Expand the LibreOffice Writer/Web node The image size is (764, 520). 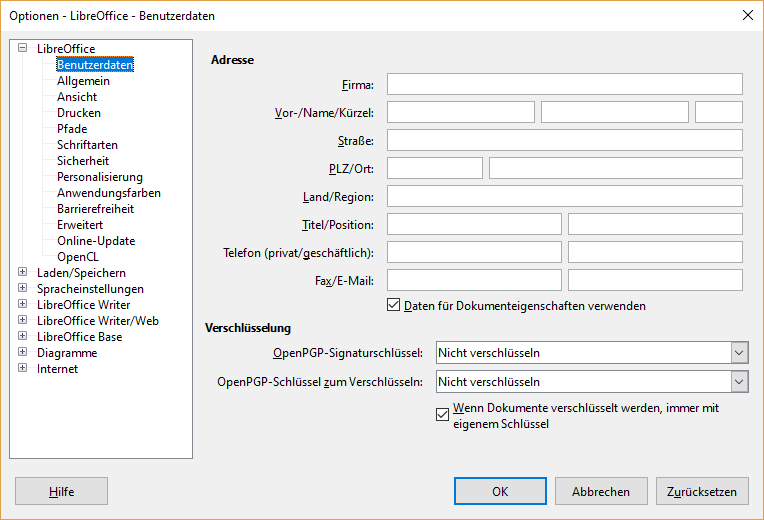pos(22,320)
